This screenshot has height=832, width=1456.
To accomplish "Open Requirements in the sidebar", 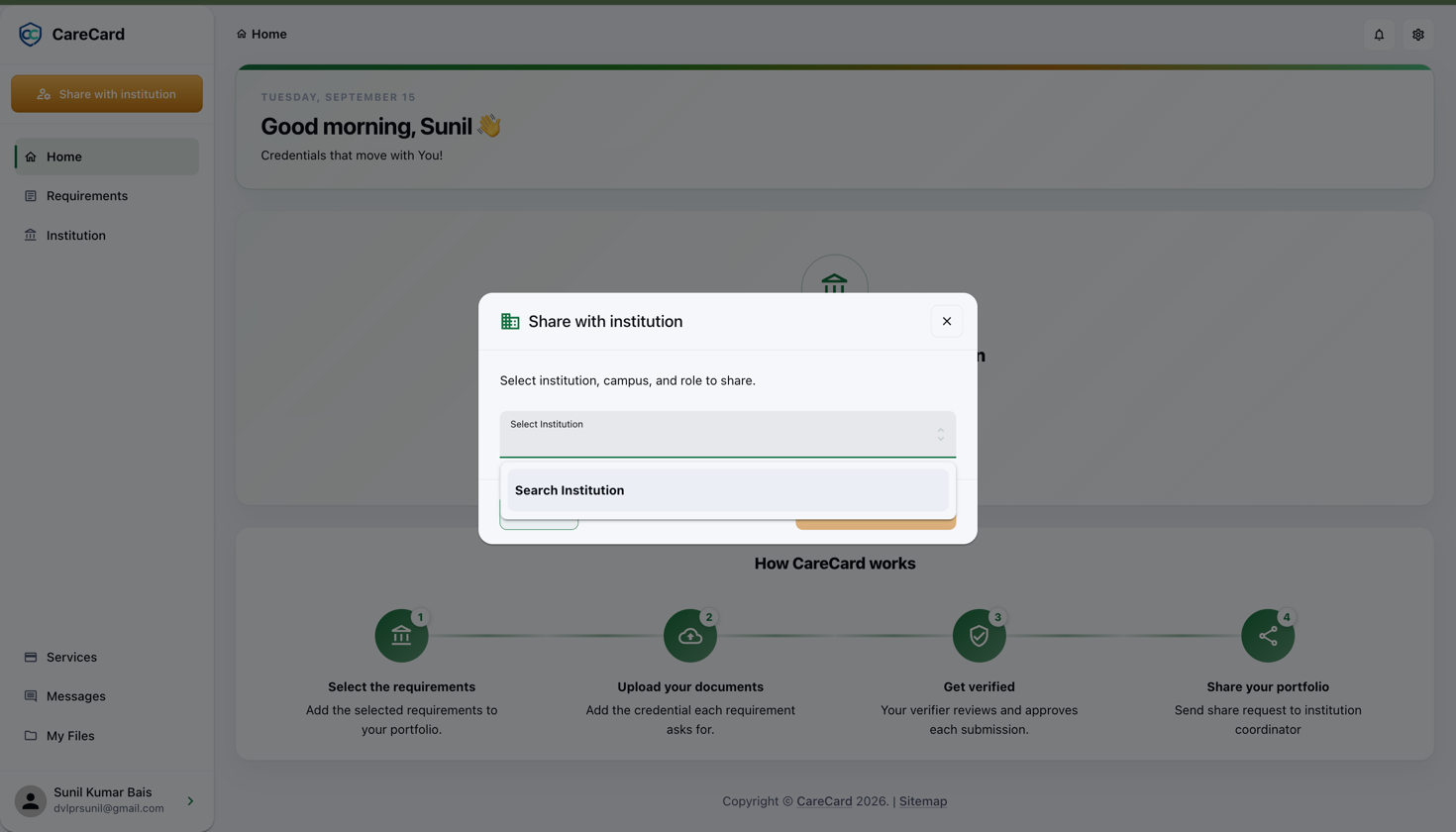I will coord(107,196).
